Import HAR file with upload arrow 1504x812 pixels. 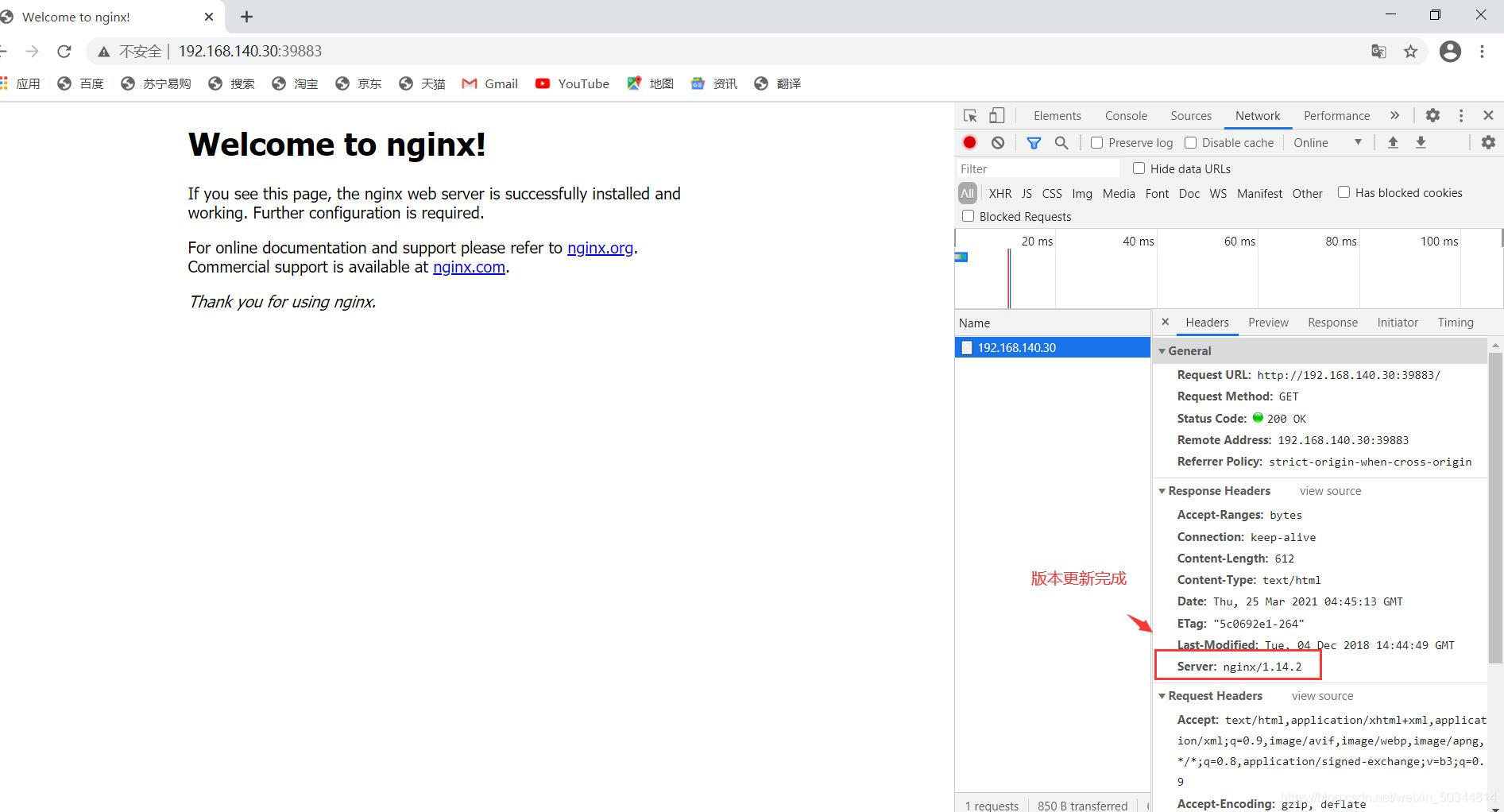coord(1393,143)
